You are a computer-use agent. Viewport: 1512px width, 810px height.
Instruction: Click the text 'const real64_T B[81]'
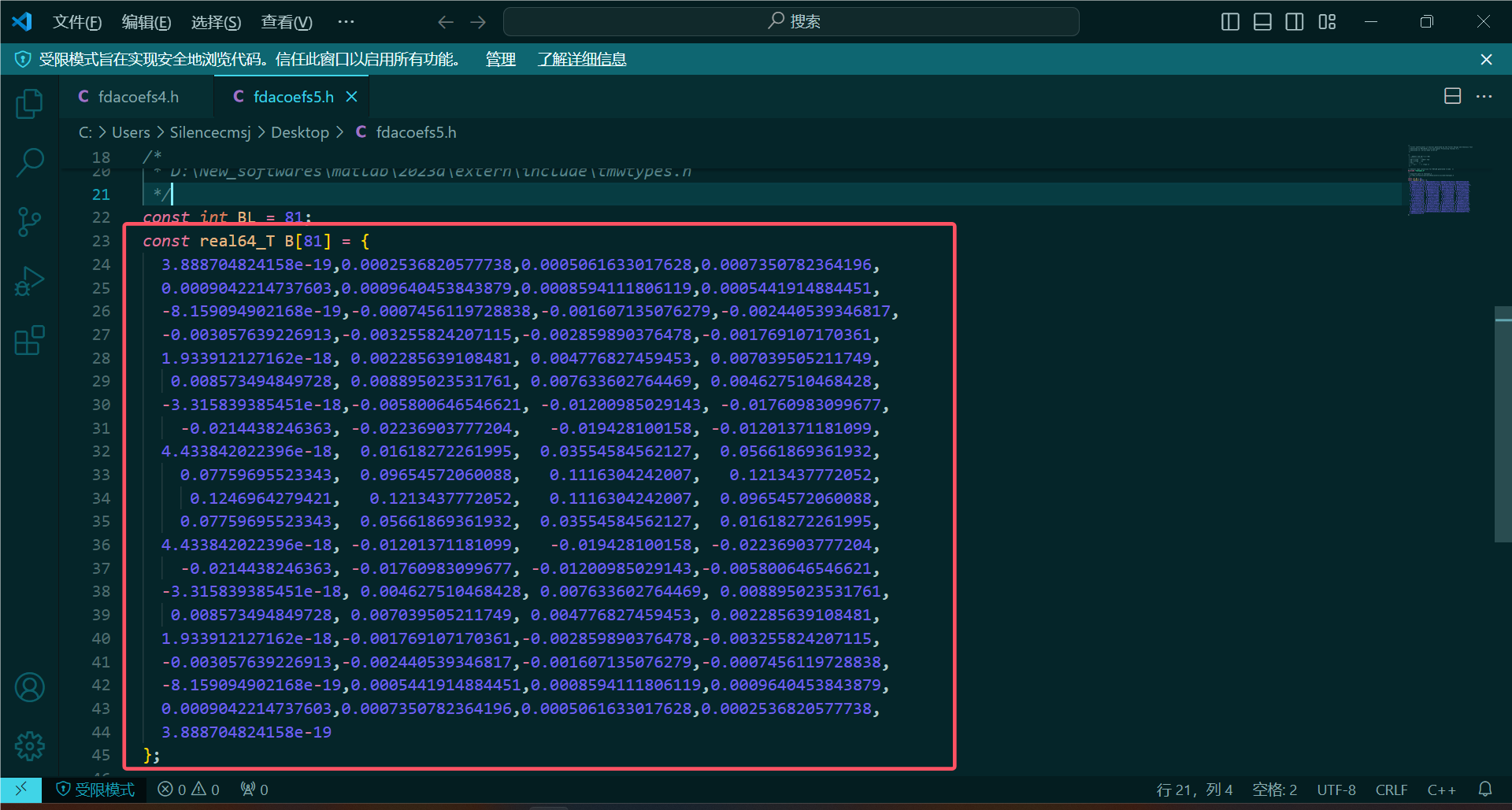pos(237,241)
